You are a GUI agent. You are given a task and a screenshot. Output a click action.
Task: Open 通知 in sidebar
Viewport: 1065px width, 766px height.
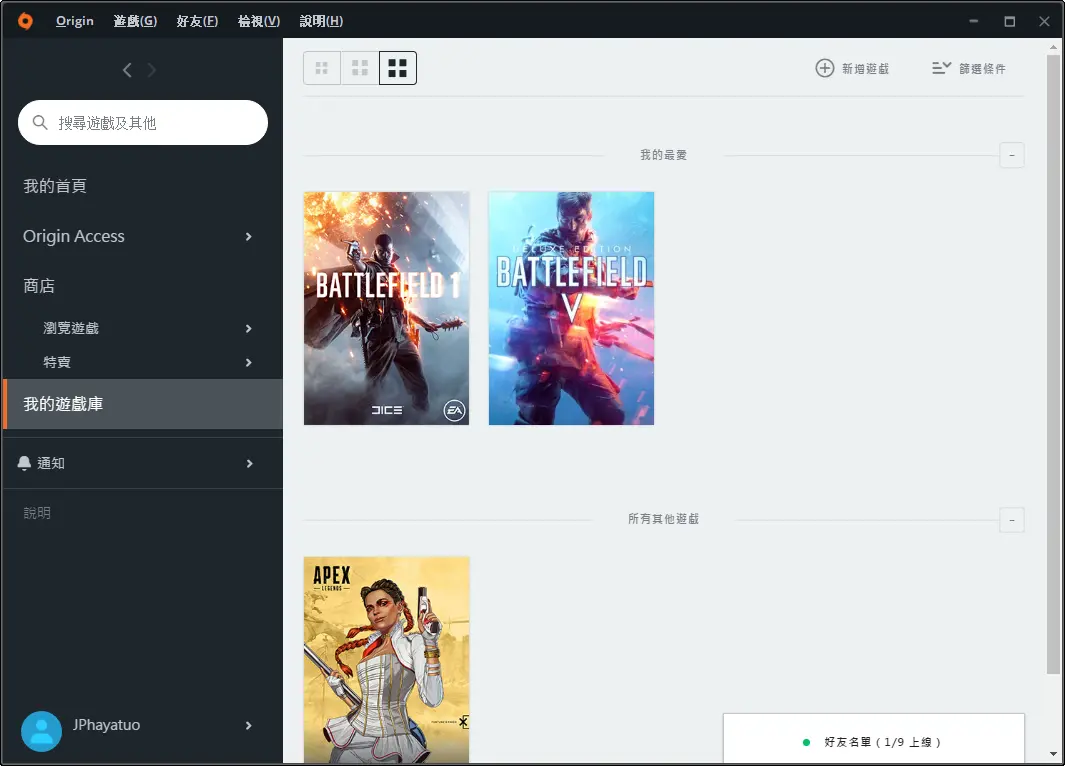click(51, 463)
